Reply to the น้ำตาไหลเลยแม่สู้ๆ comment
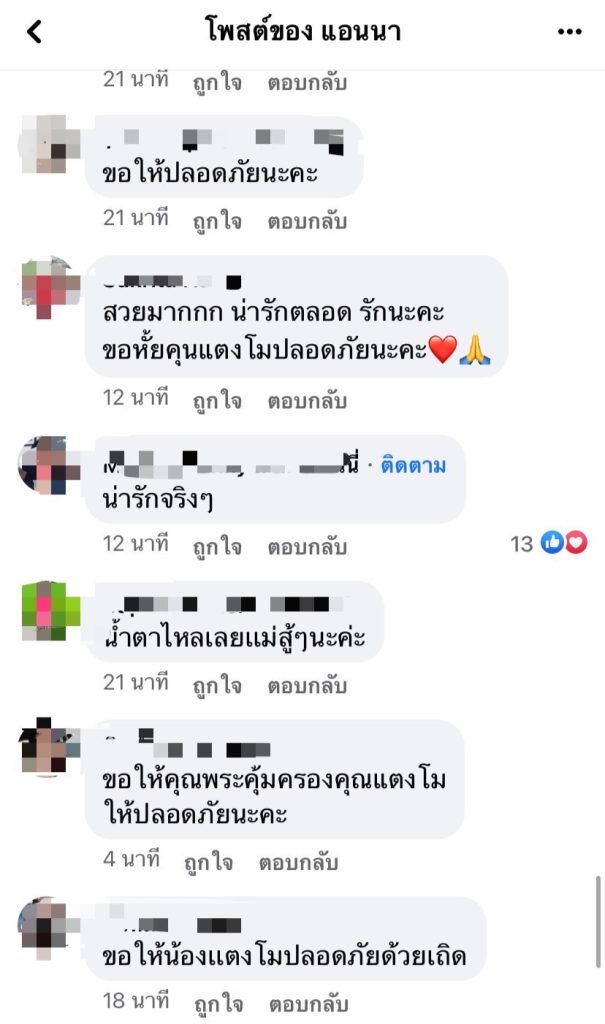 [x=306, y=686]
